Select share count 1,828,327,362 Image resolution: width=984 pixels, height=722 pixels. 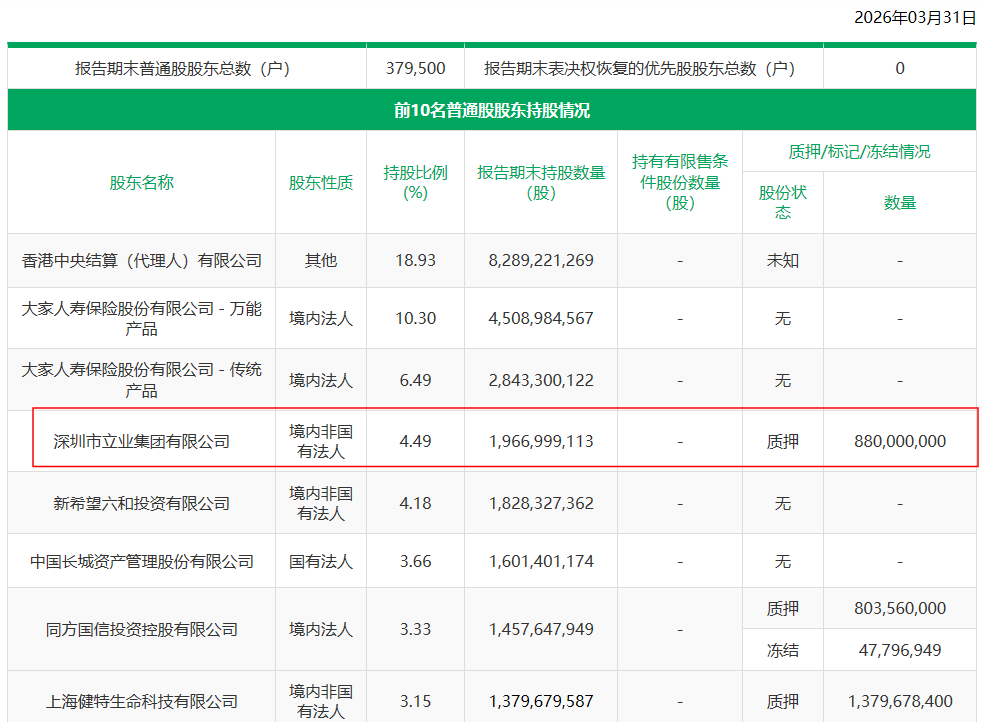coord(541,503)
